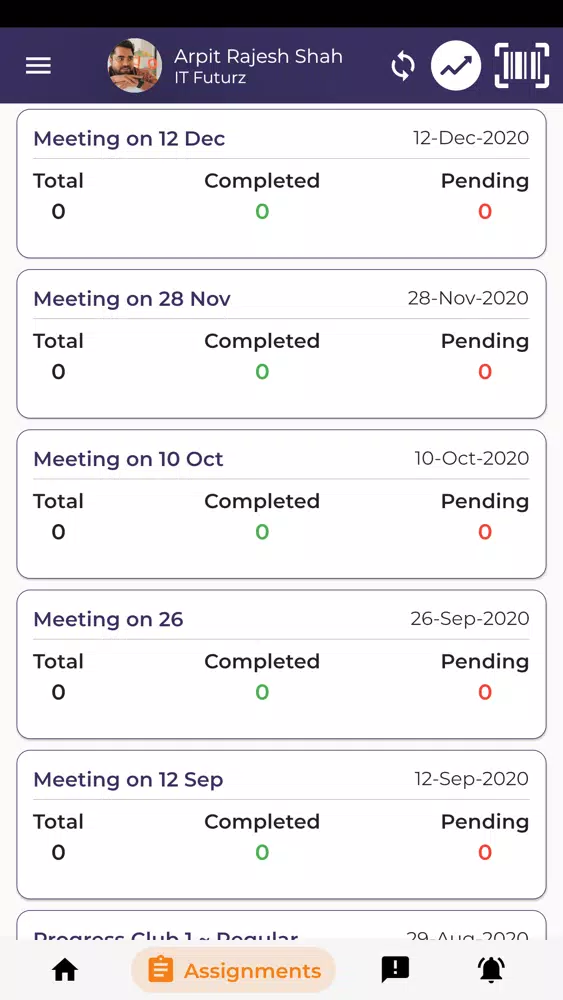Open the trending progress chart icon
Viewport: 563px width, 1000px height.
456,66
